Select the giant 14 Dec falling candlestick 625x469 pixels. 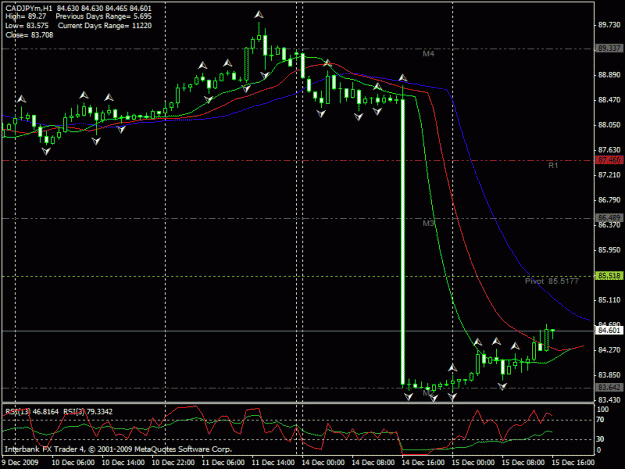coord(403,241)
